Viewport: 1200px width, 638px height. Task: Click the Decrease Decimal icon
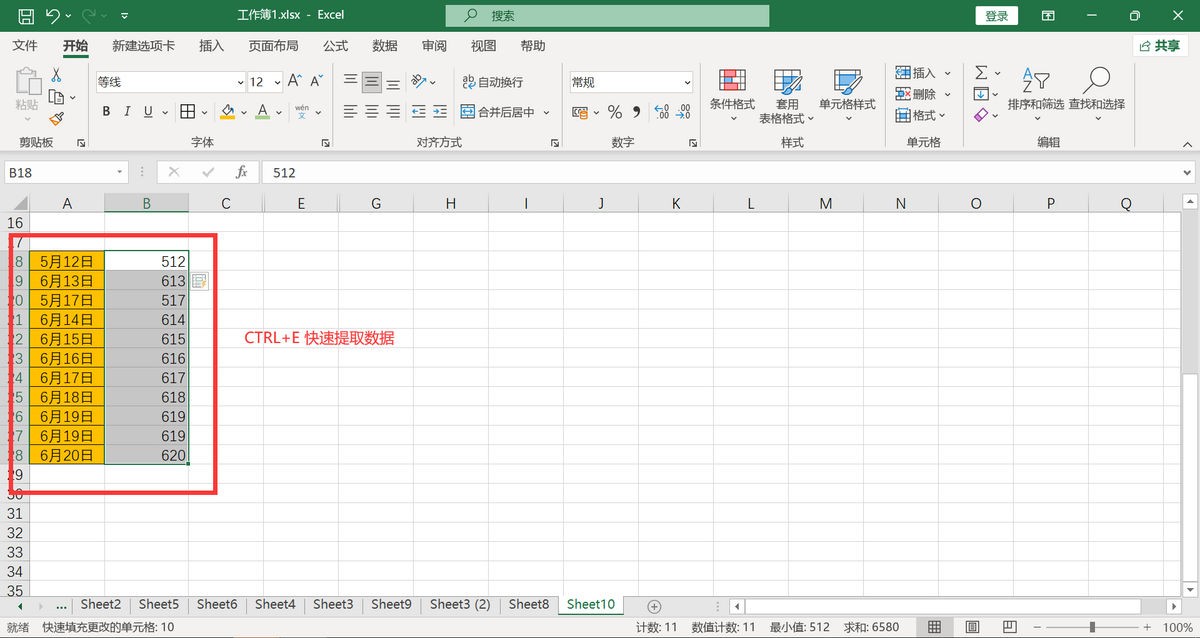(x=684, y=112)
